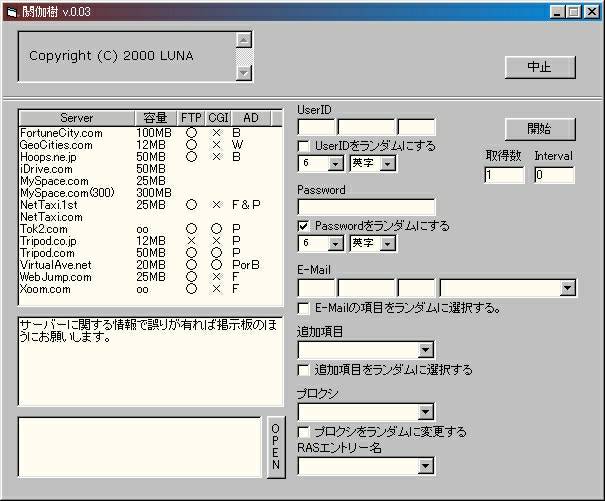Select MySpace.com(300) row

click(150, 193)
